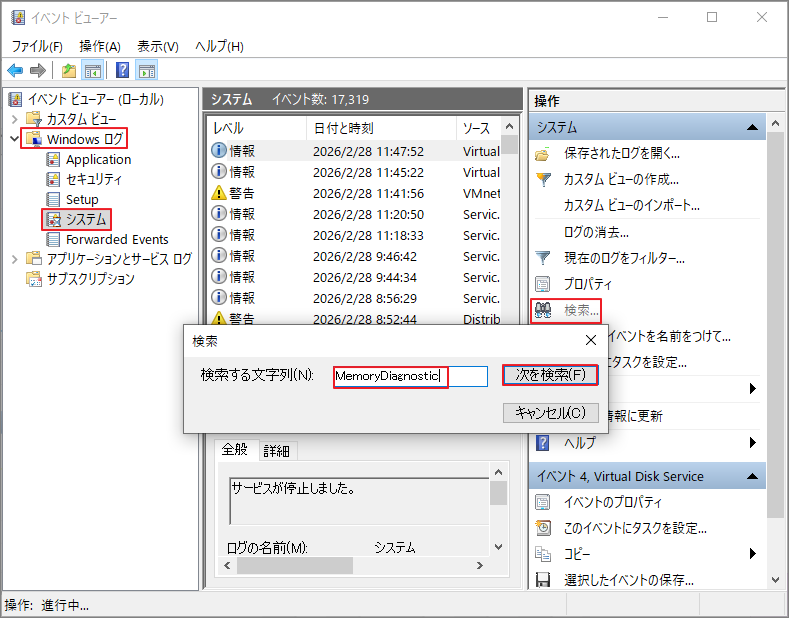This screenshot has height=618, width=789.
Task: Close the 検索 dialog with X
Action: point(591,341)
